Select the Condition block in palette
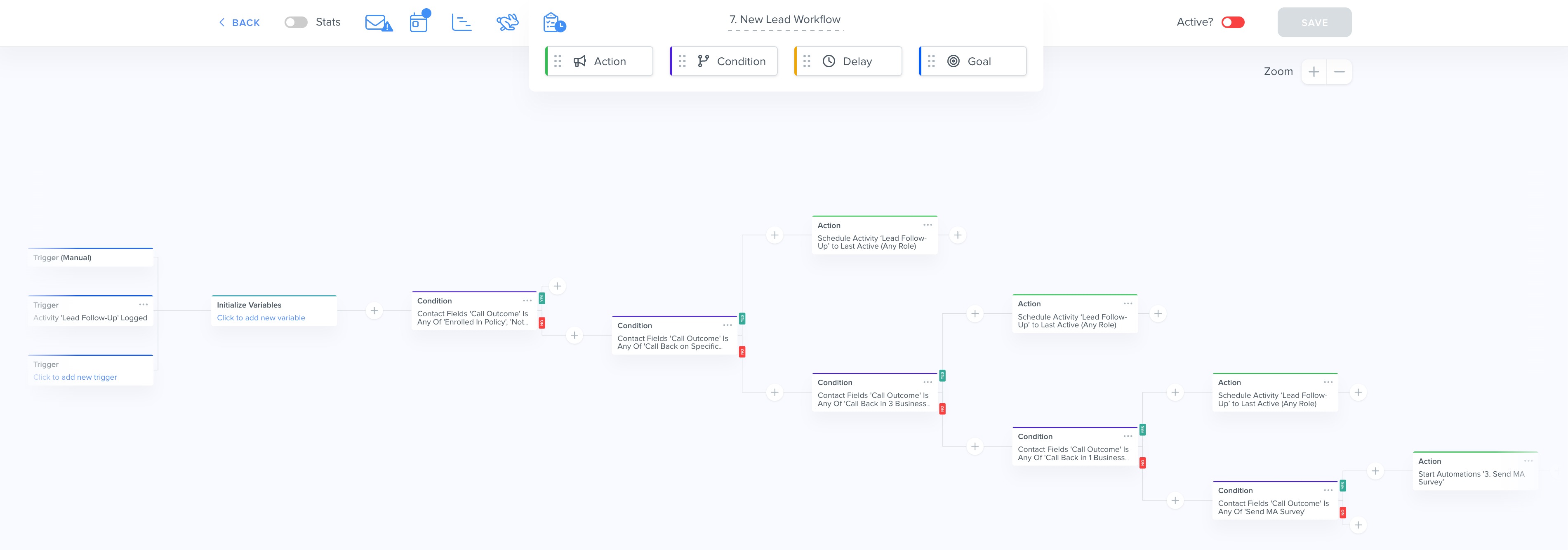The width and height of the screenshot is (1568, 550). pyautogui.click(x=724, y=61)
